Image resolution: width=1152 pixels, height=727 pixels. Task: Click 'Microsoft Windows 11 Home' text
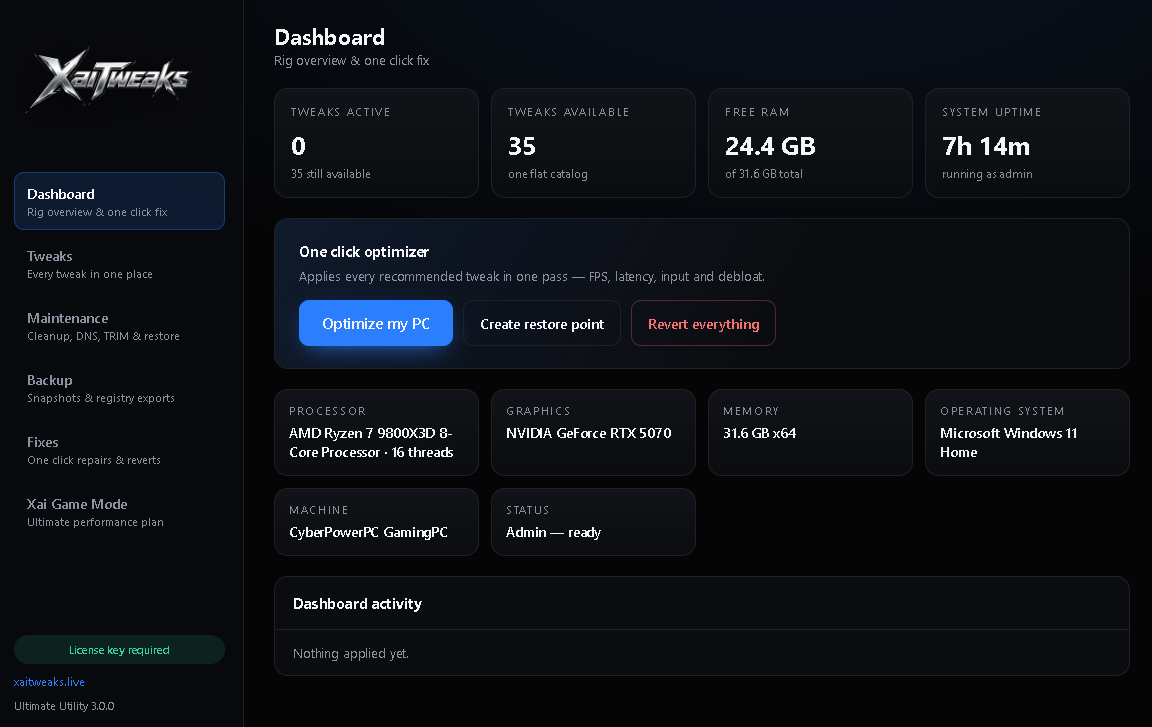(1009, 443)
